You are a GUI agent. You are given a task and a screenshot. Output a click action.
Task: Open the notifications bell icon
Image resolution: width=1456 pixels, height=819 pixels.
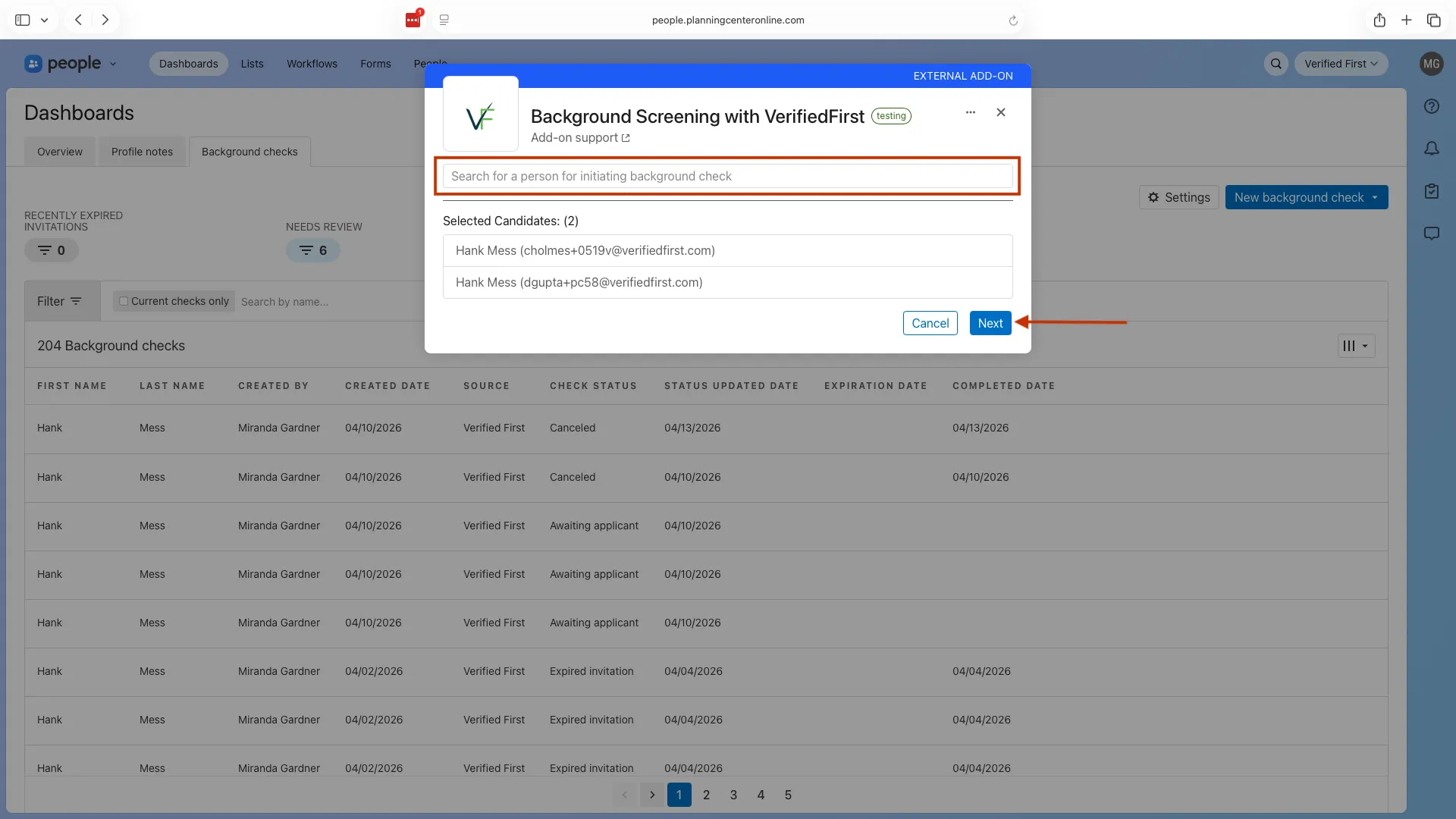point(1431,149)
